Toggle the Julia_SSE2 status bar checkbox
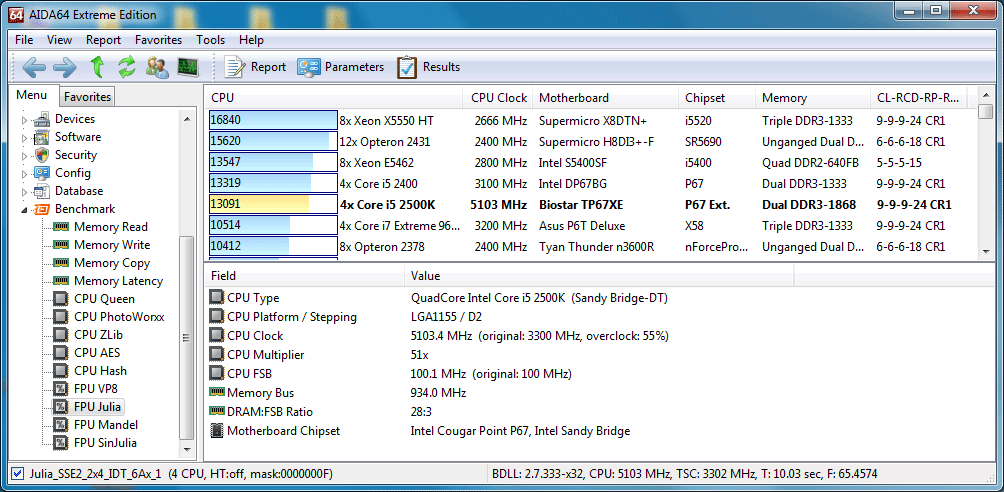 (x=18, y=474)
